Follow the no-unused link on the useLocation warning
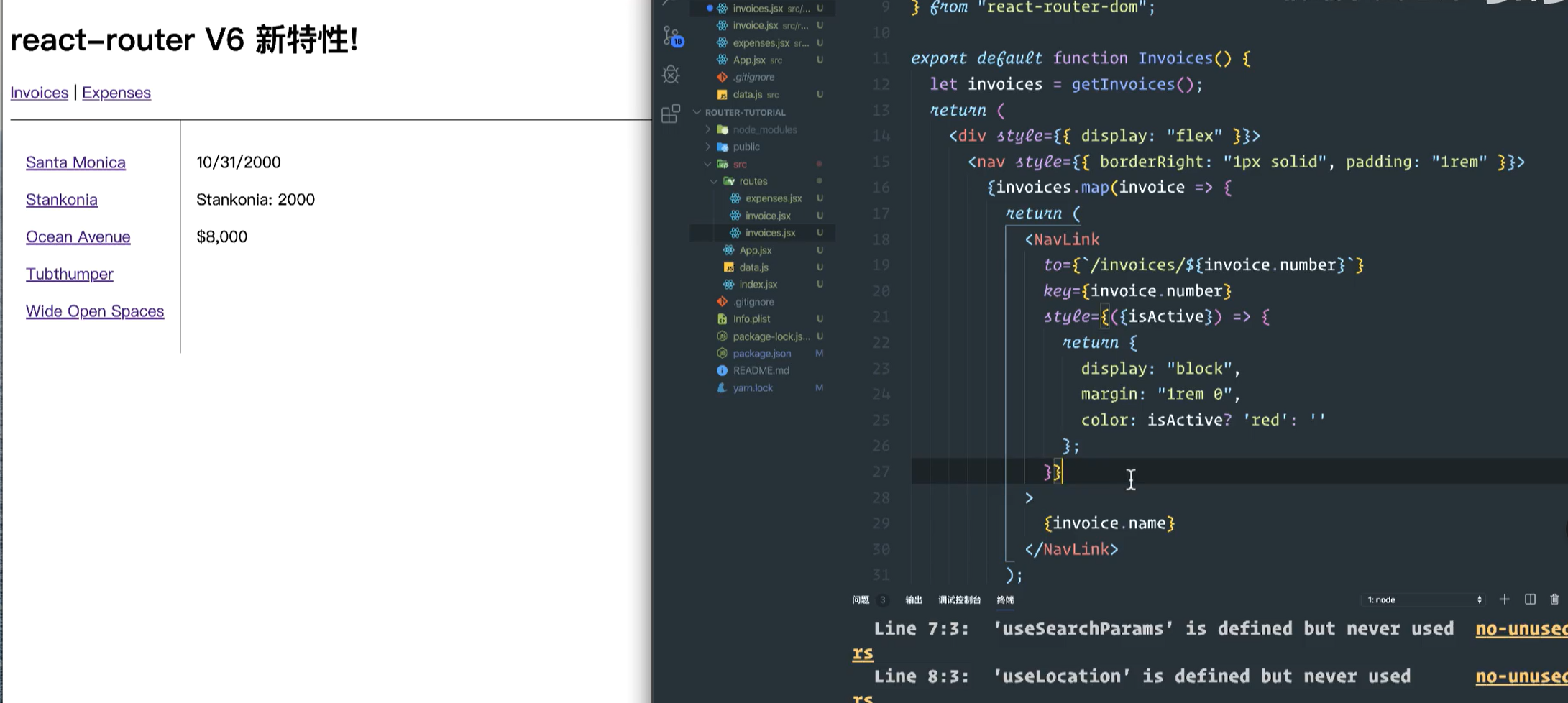Screen dimensions: 1568x703 (1521, 676)
